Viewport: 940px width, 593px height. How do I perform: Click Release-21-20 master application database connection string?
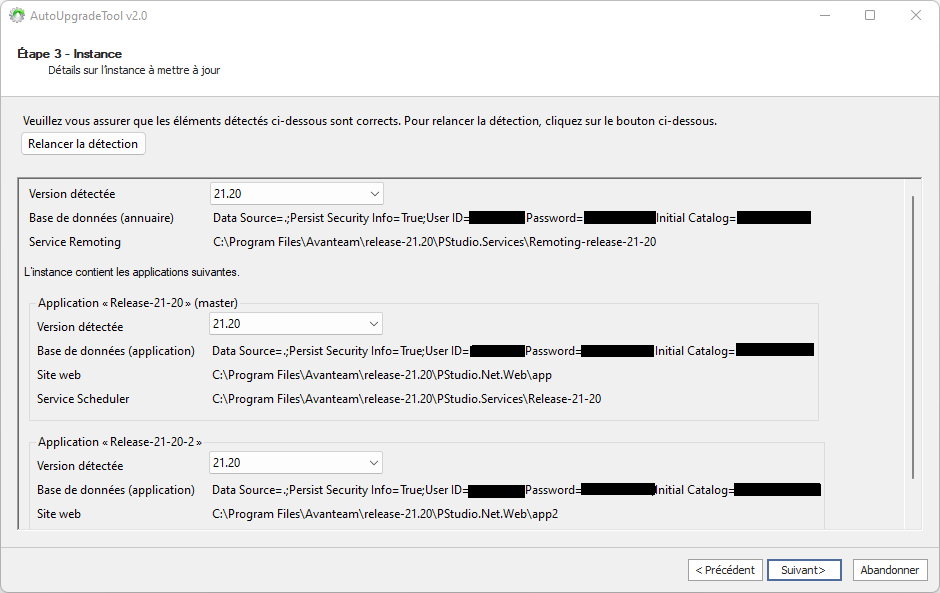[340, 351]
